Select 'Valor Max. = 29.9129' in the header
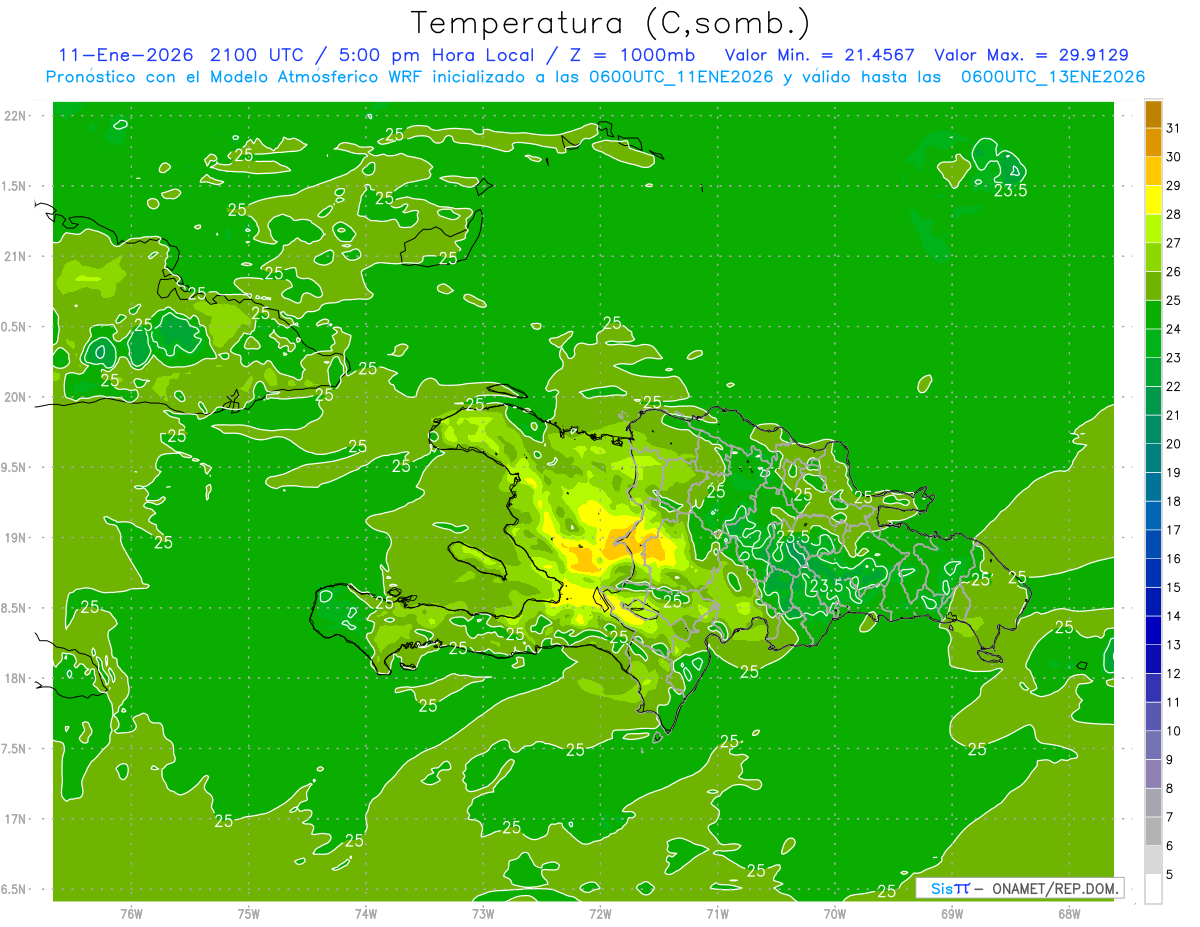Screen dimensions: 1200x927 click(1031, 55)
